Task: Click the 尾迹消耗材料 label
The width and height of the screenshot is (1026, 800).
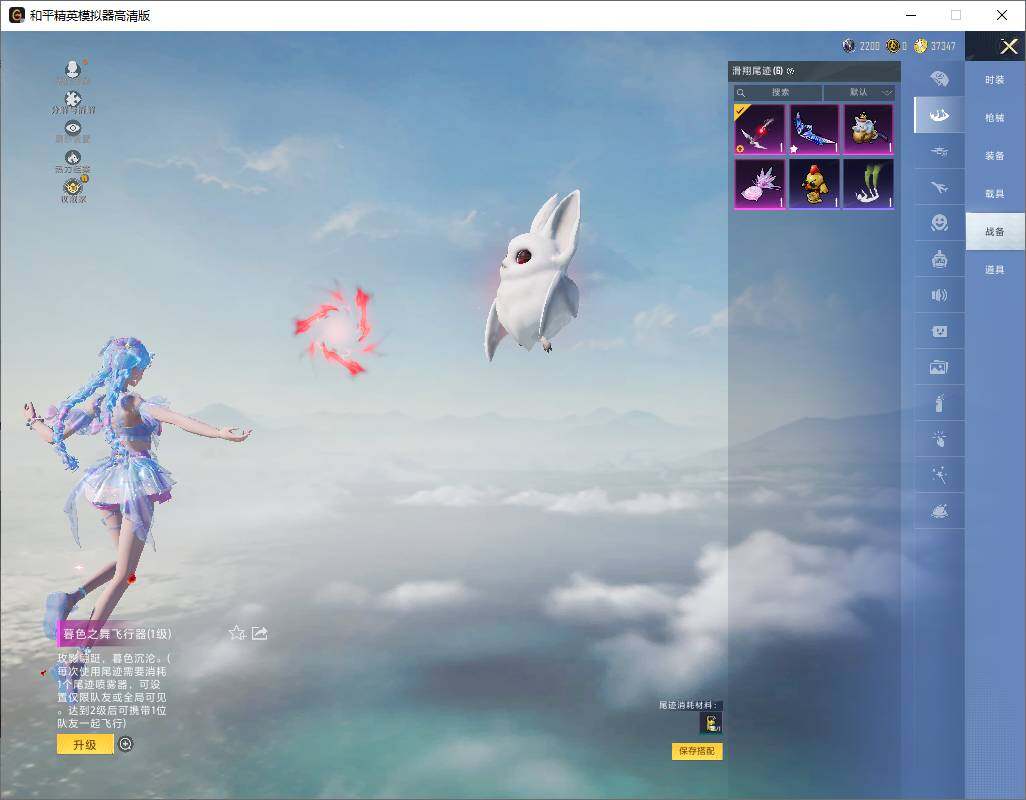Action: tap(688, 705)
